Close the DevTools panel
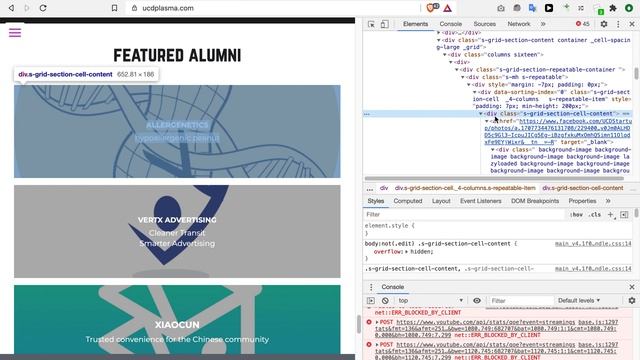This screenshot has height=360, width=640. click(632, 24)
